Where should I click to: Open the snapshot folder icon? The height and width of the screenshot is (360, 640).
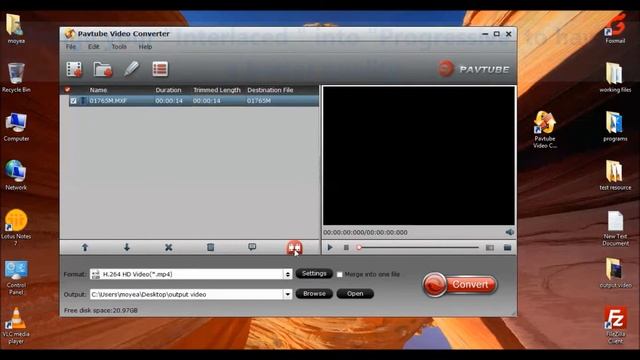click(x=507, y=247)
